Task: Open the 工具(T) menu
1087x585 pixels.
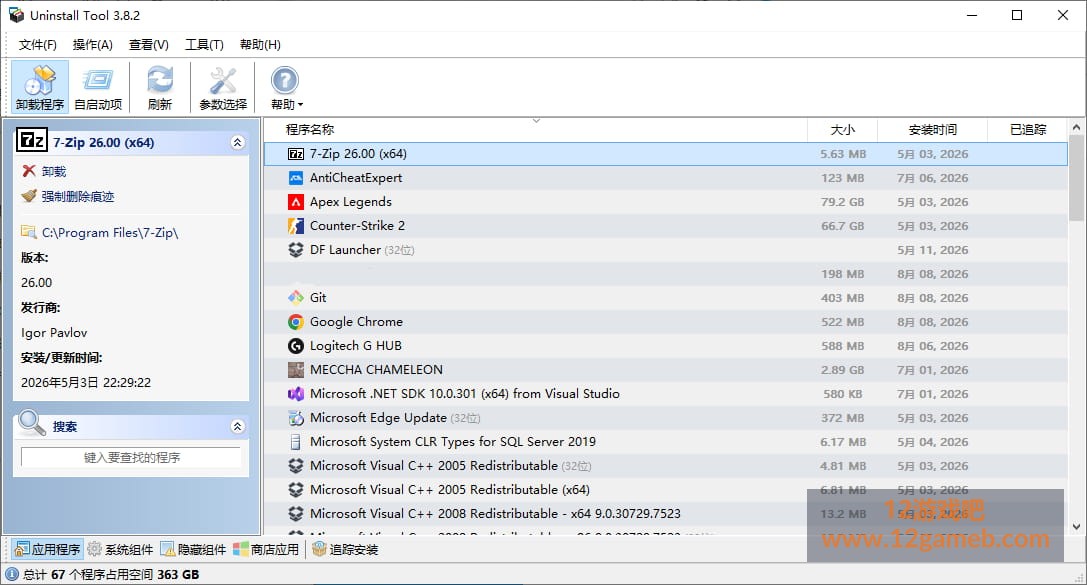Action: (204, 44)
